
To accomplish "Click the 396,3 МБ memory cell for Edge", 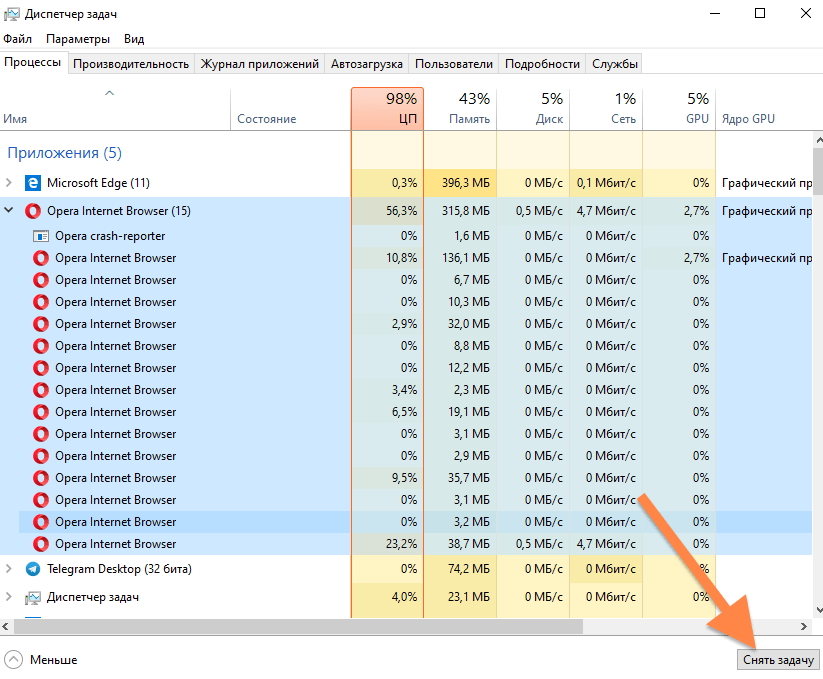I will coord(460,183).
